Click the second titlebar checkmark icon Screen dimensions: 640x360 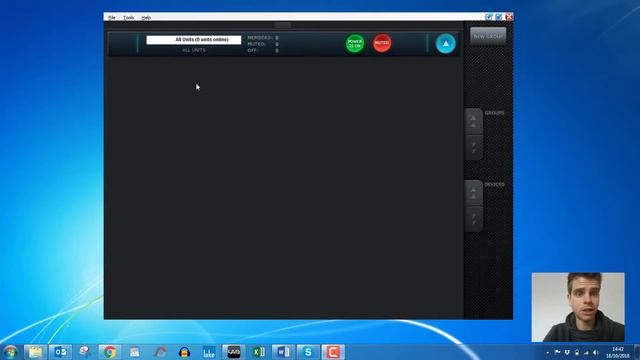pyautogui.click(x=499, y=17)
